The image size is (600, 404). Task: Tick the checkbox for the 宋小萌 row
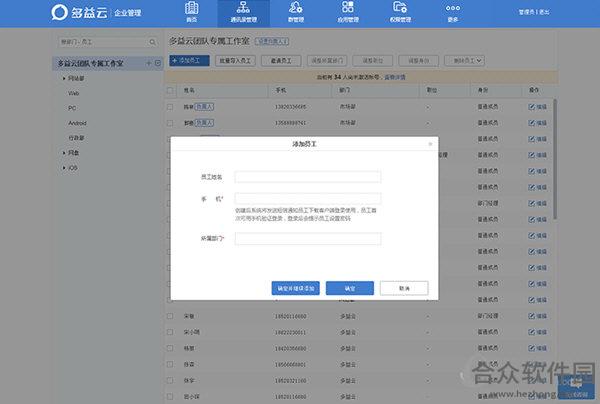click(x=170, y=332)
